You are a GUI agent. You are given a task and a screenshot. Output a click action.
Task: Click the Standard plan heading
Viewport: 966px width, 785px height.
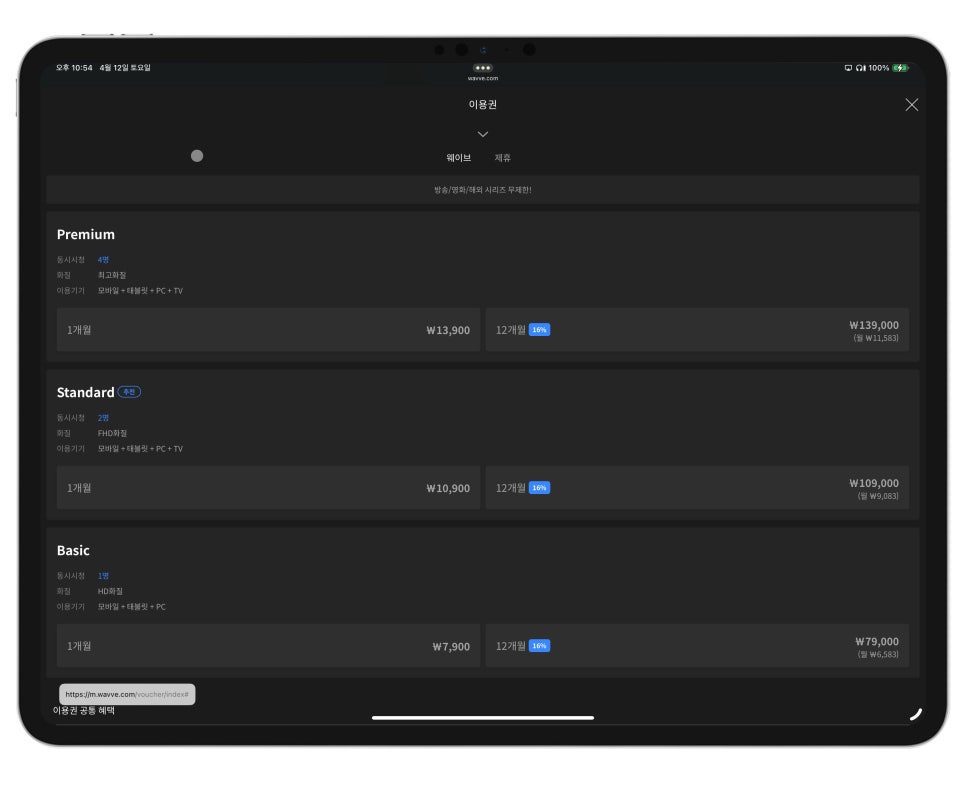[85, 392]
